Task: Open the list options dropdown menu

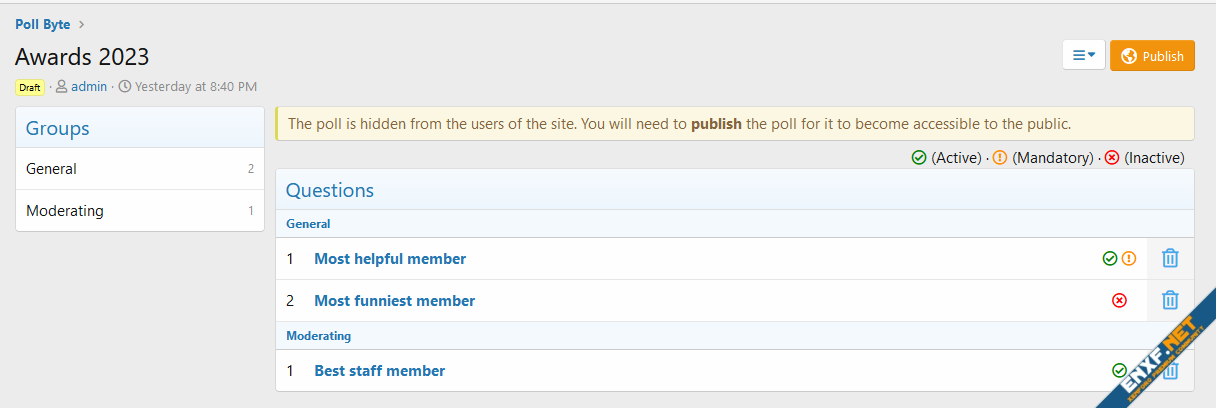Action: (x=1083, y=56)
